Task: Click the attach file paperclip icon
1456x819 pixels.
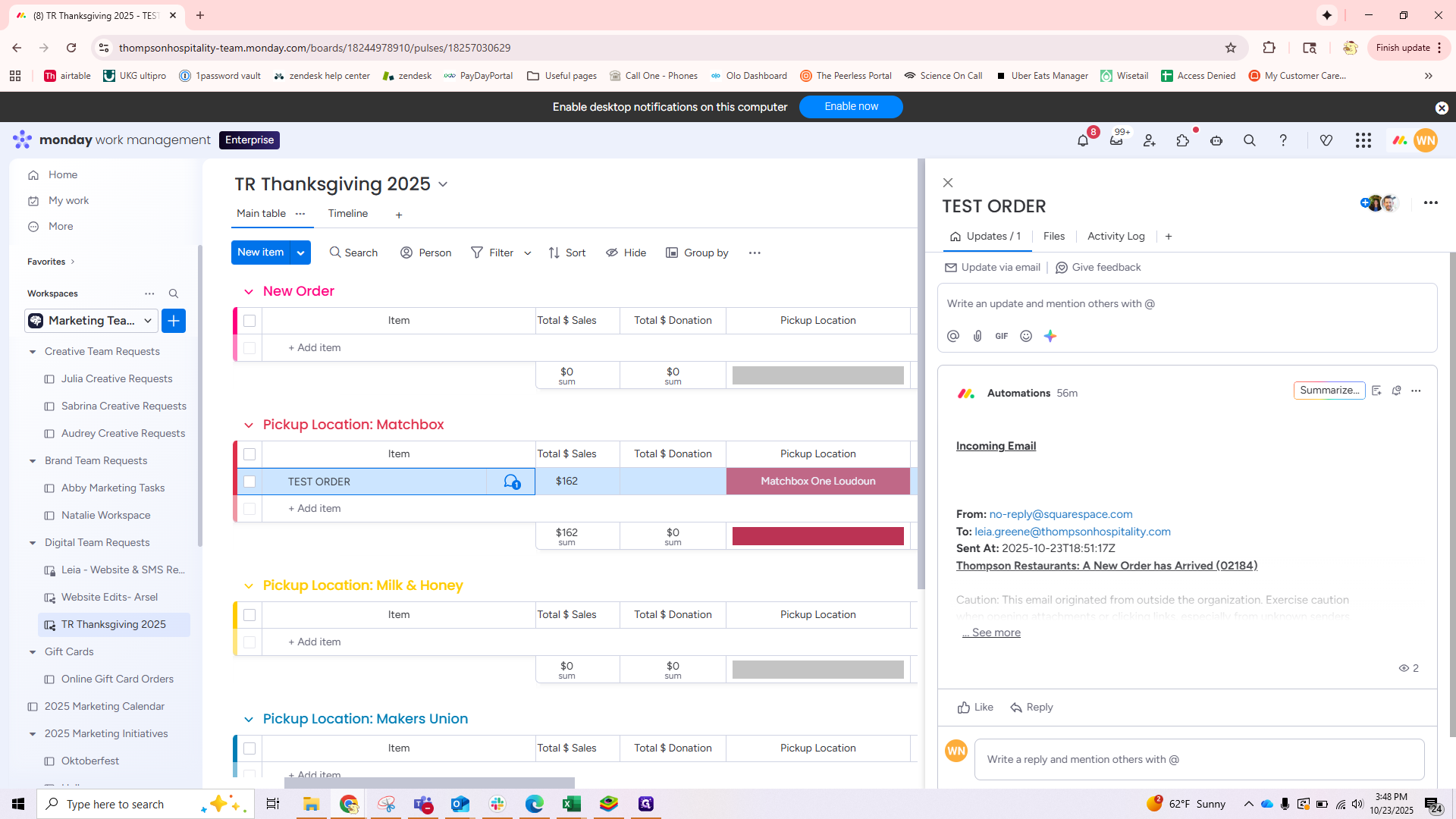Action: (x=977, y=336)
